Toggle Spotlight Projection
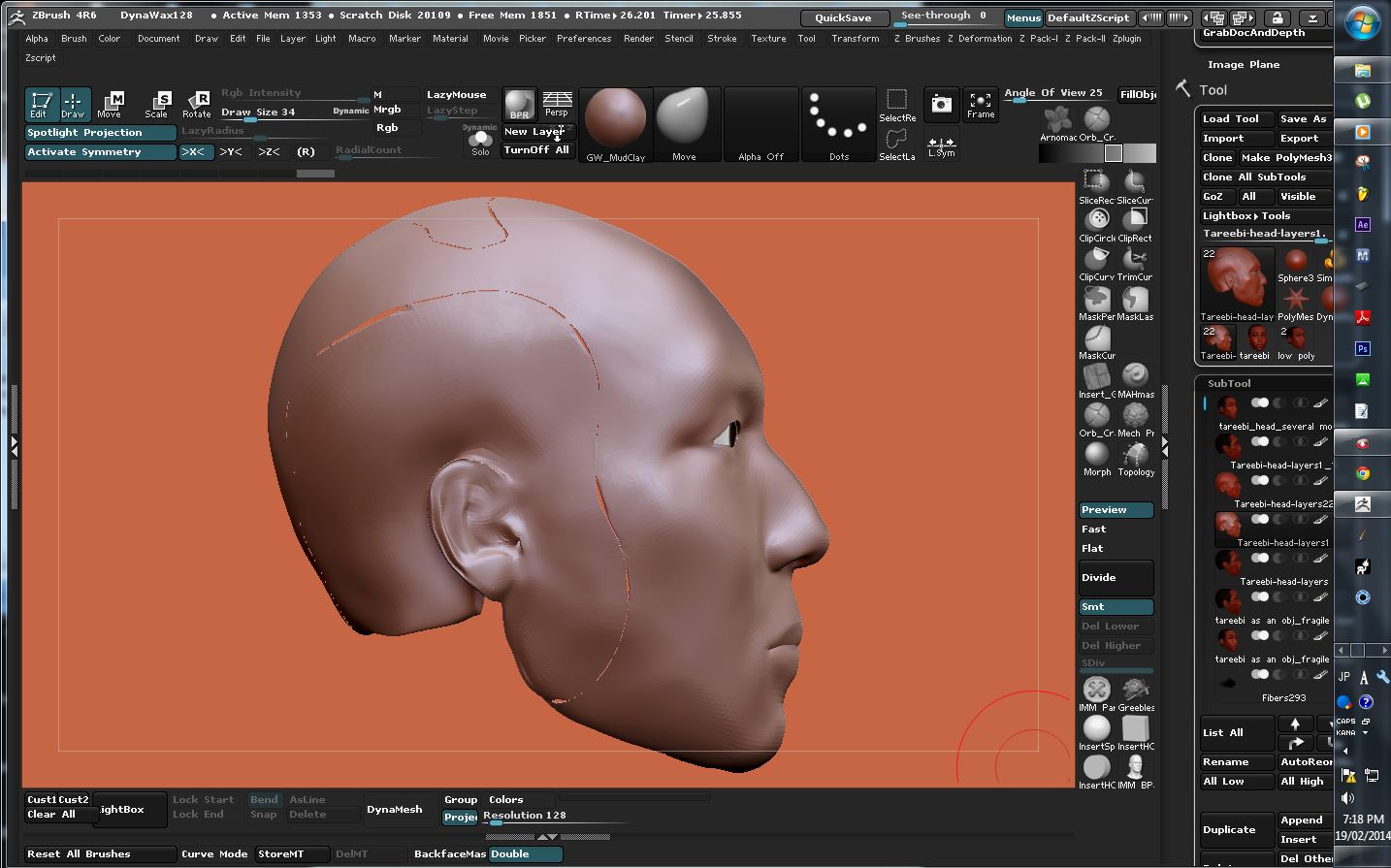 tap(101, 133)
